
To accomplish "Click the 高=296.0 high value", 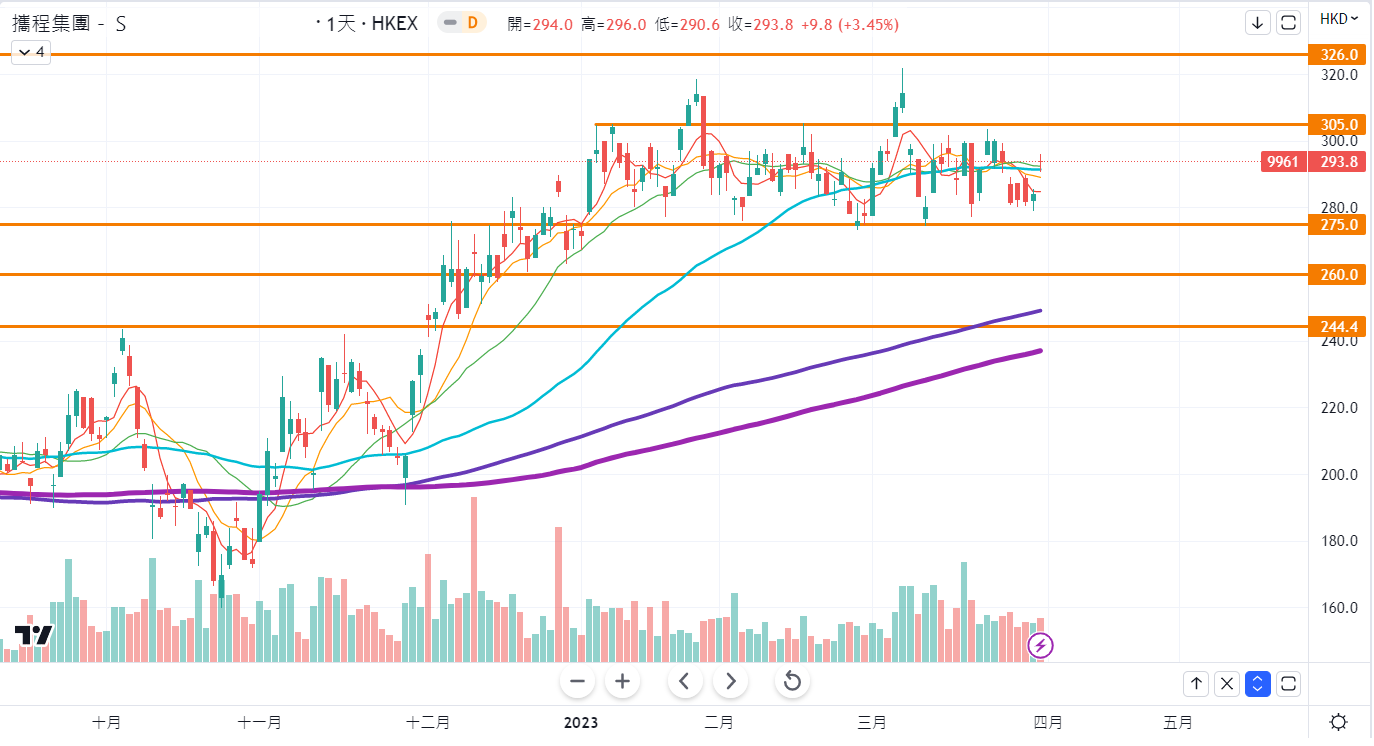I will 614,24.
